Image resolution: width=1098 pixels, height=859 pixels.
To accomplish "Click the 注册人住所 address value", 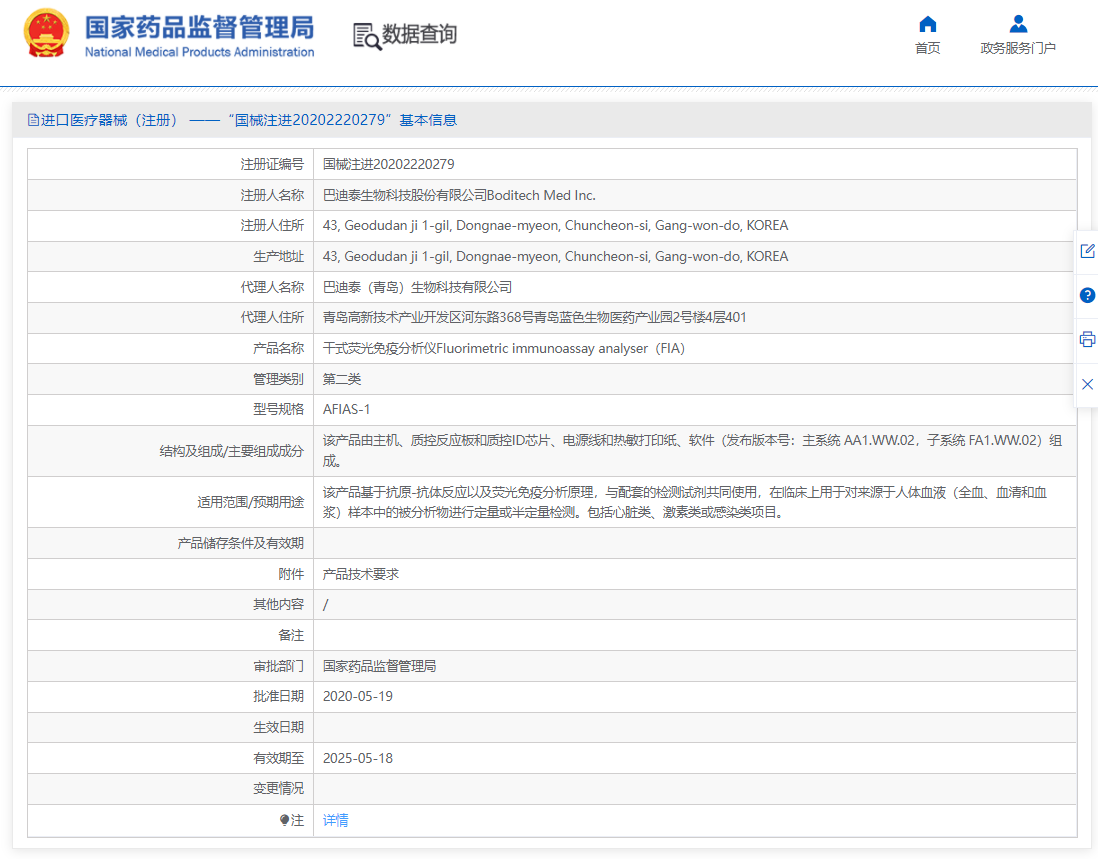I will tap(555, 225).
